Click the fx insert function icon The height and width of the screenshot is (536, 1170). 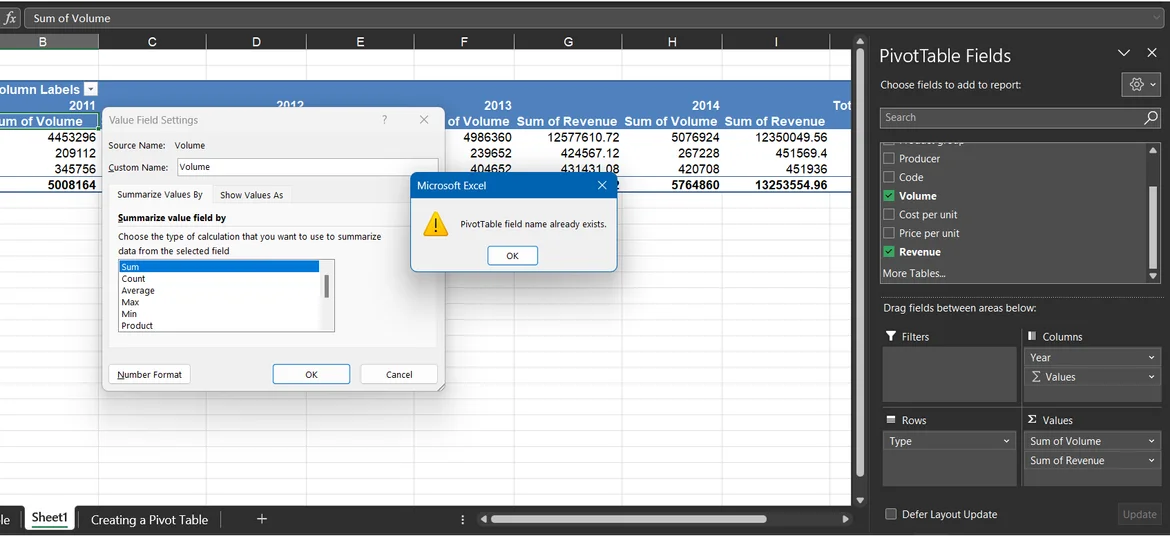11,18
